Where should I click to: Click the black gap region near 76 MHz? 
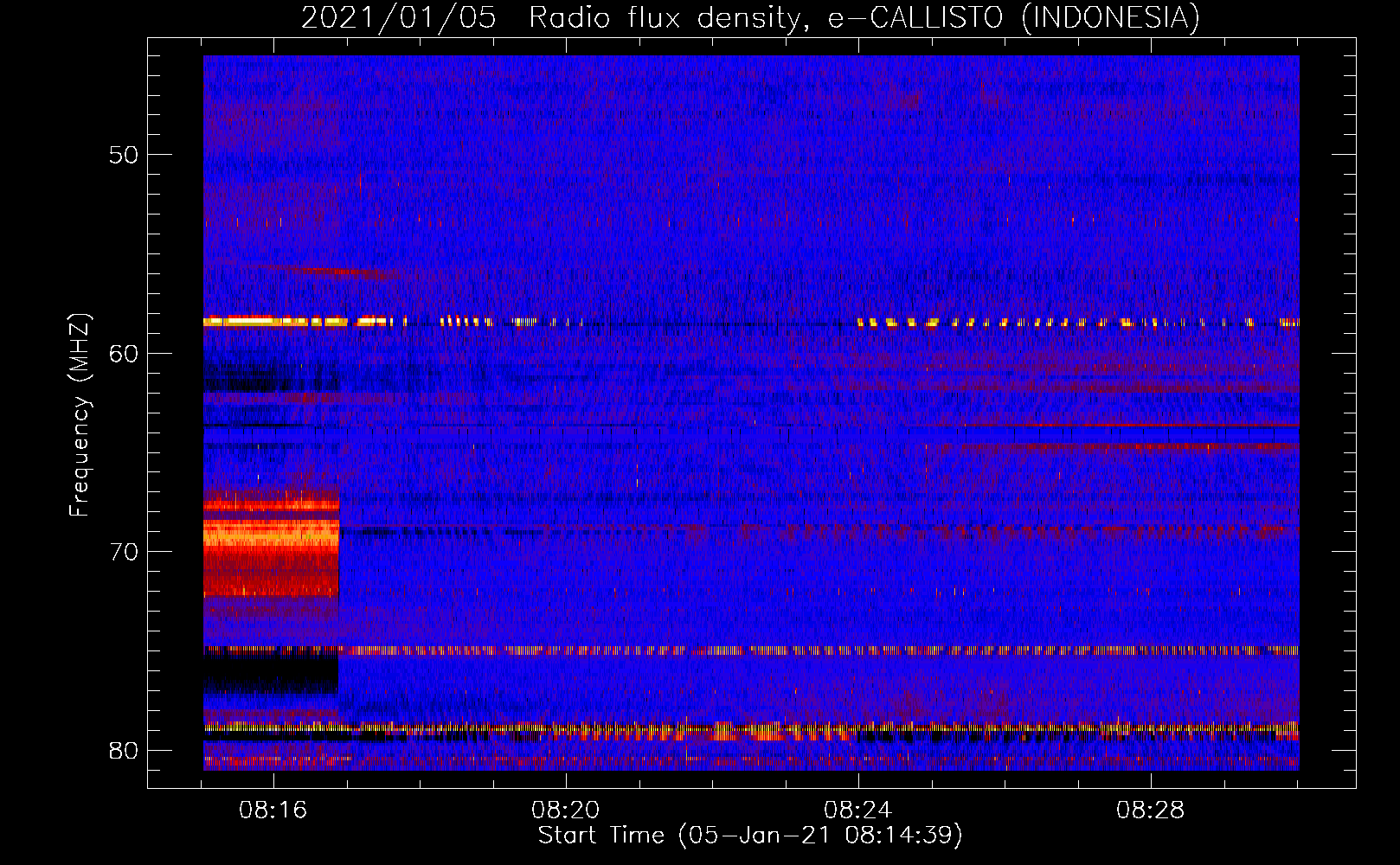(271, 673)
